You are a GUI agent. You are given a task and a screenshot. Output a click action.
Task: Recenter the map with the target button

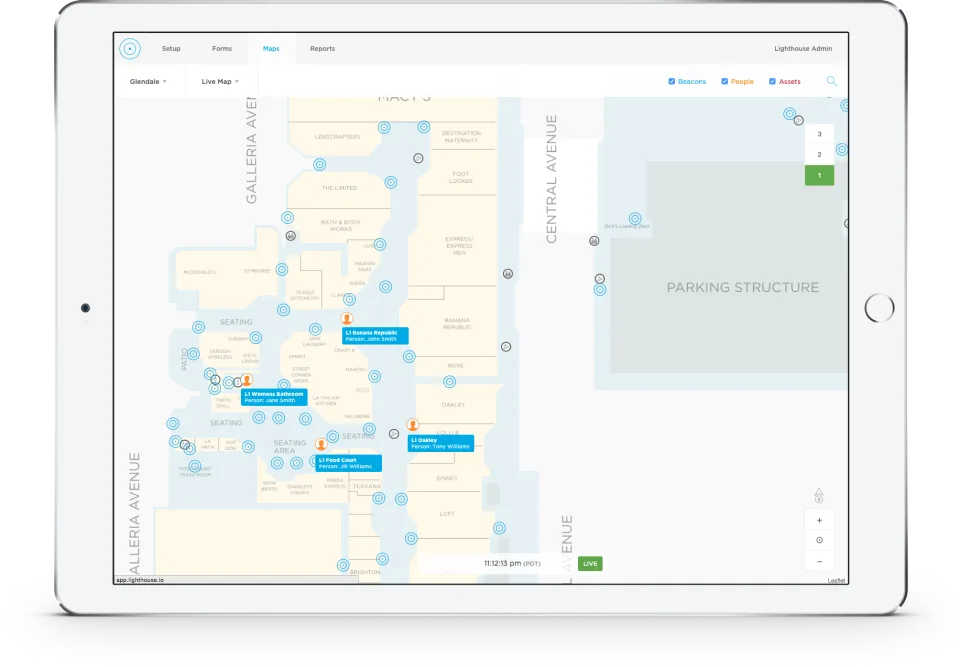click(819, 540)
